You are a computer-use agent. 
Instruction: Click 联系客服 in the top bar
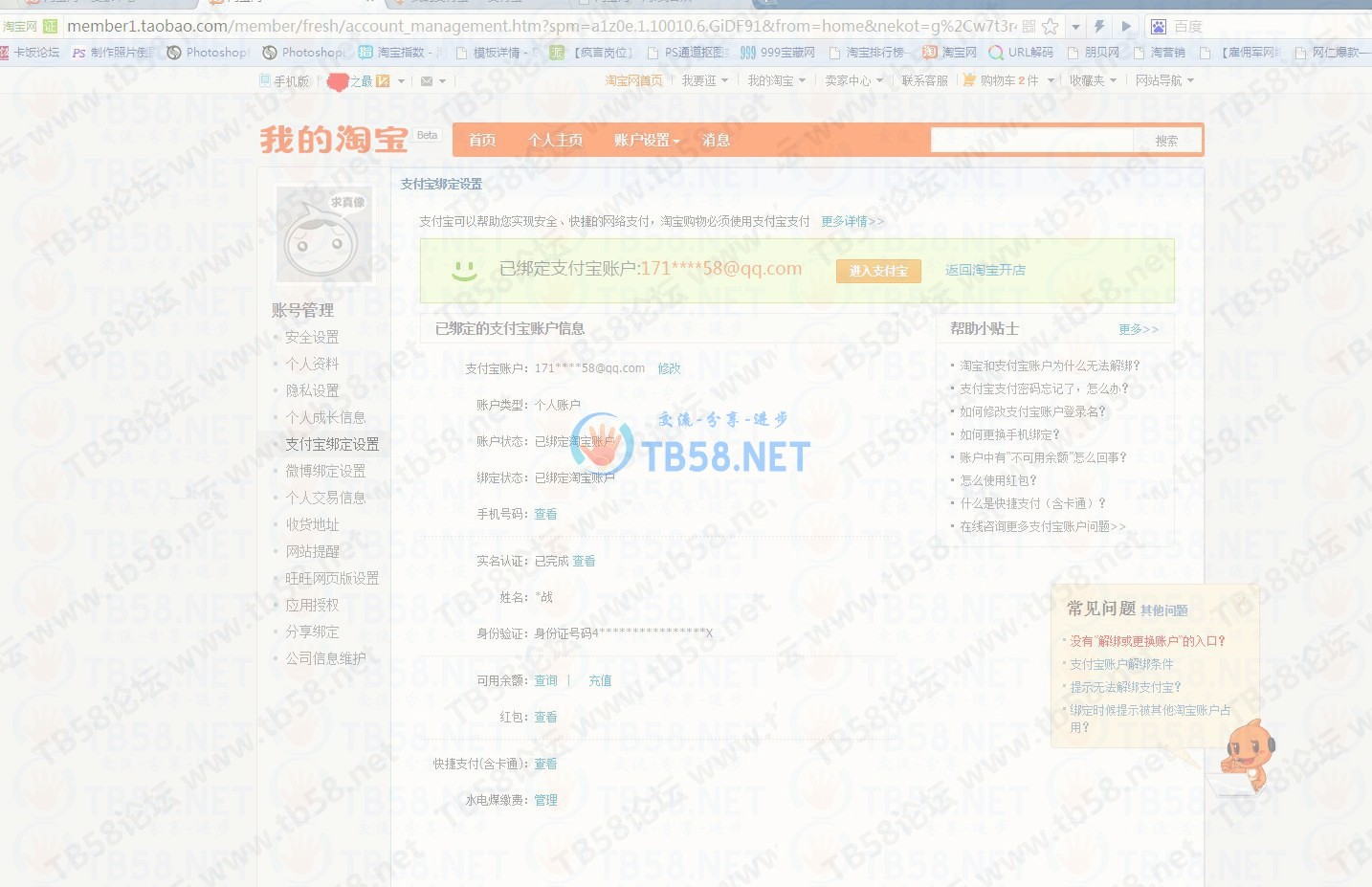click(924, 80)
